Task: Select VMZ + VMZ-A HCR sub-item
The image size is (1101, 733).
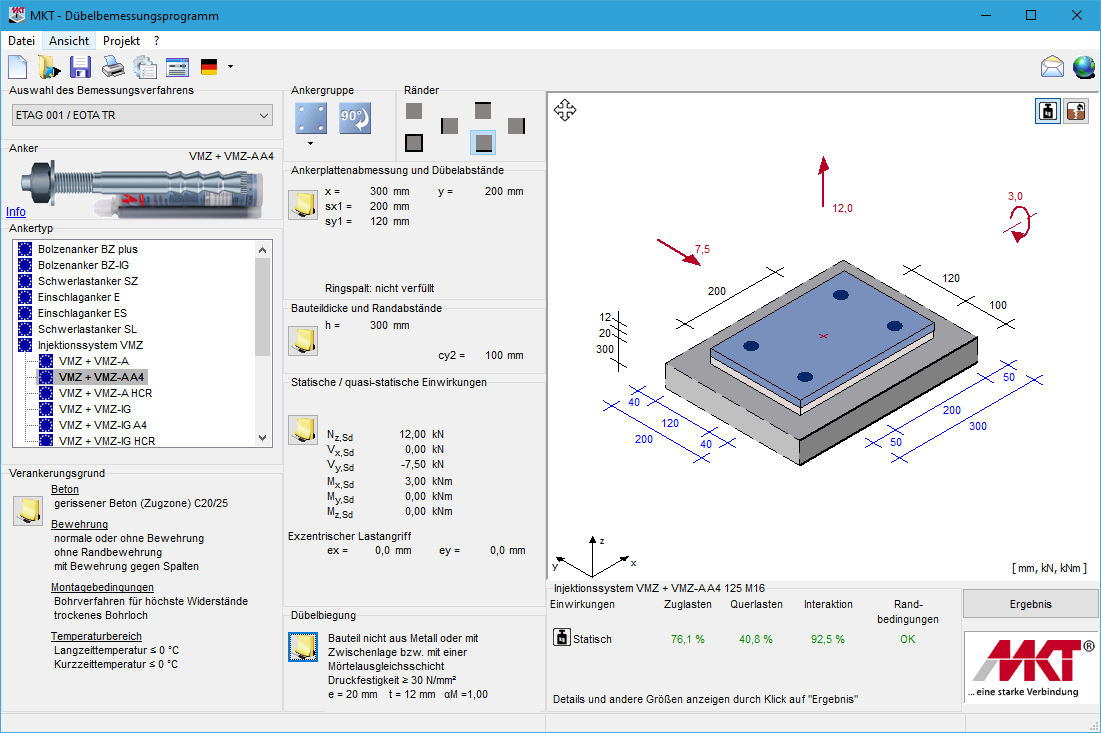Action: point(105,393)
